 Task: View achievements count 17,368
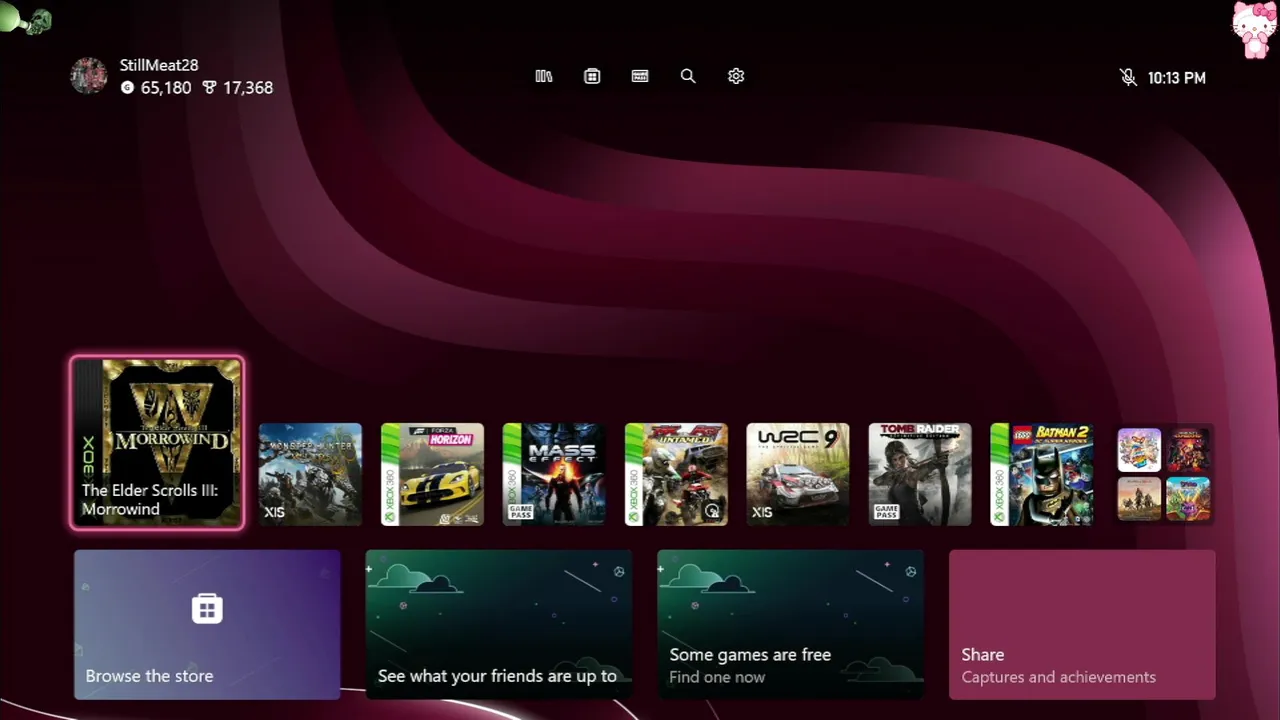coord(238,88)
